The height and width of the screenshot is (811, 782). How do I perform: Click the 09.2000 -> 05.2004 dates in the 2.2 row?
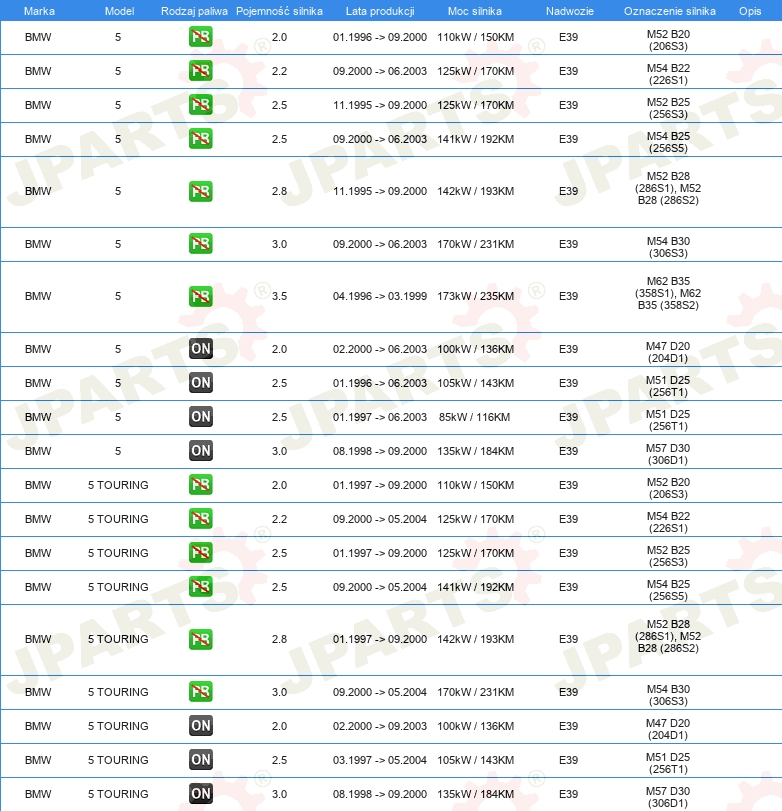(x=380, y=519)
